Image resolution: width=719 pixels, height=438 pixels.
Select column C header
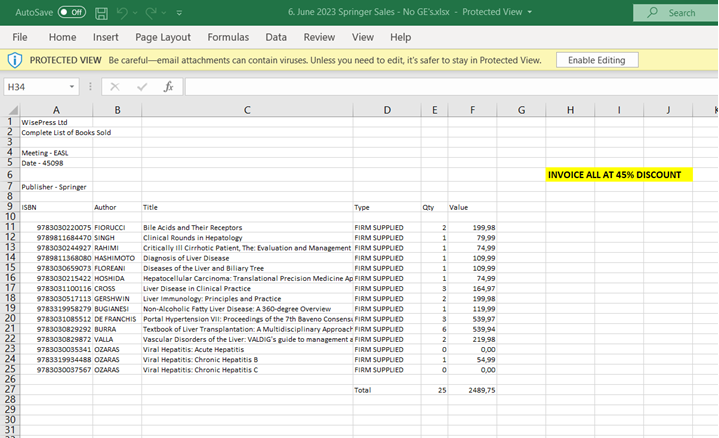247,110
